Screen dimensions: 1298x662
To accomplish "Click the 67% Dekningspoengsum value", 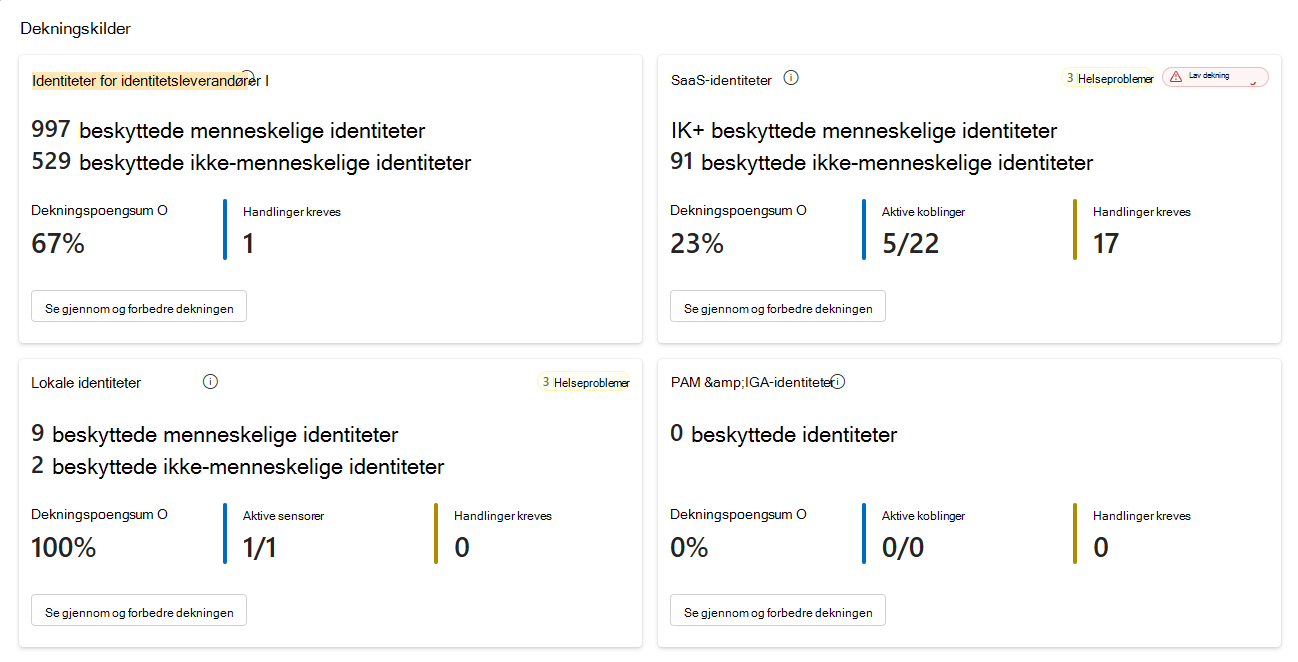I will (x=58, y=243).
